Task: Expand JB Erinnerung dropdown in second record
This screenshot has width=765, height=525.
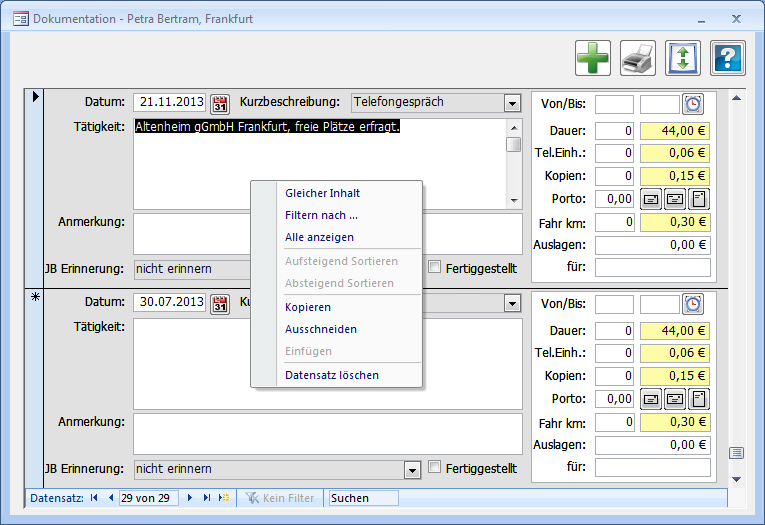Action: [412, 470]
